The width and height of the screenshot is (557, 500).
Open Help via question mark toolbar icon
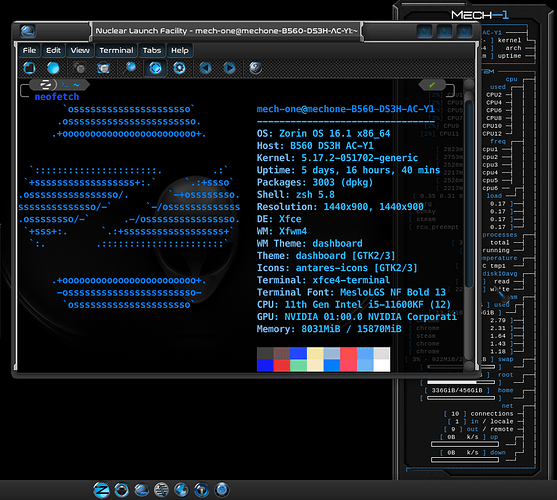coord(255,67)
